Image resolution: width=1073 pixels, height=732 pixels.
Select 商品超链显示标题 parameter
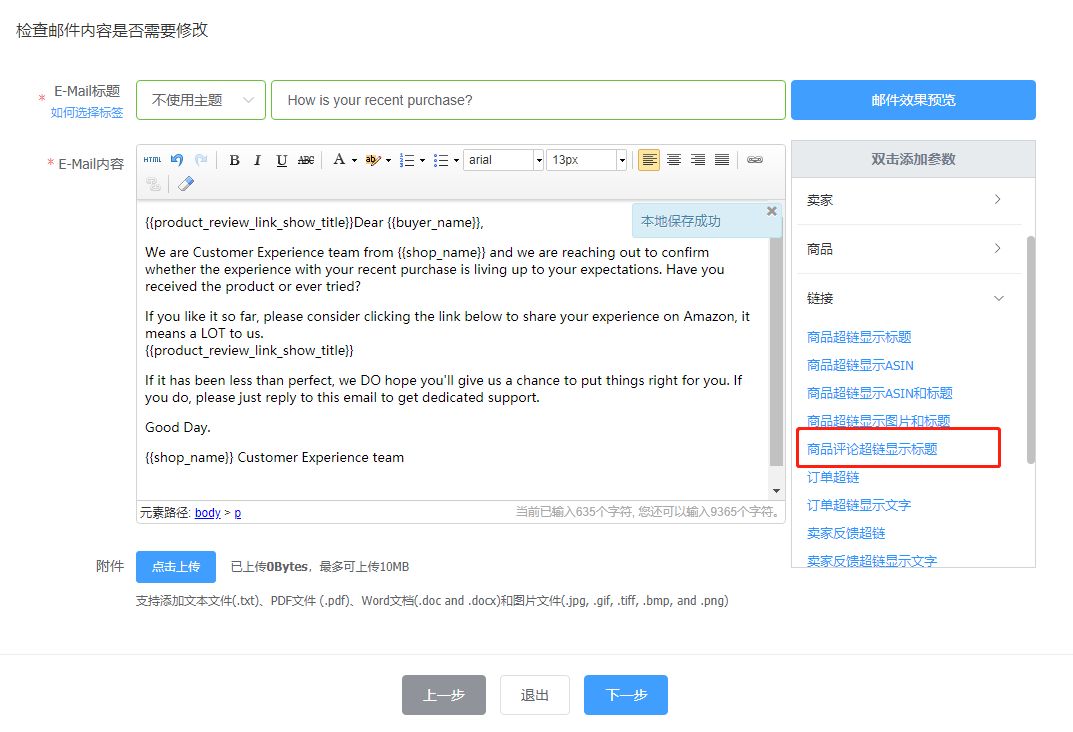pyautogui.click(x=859, y=337)
